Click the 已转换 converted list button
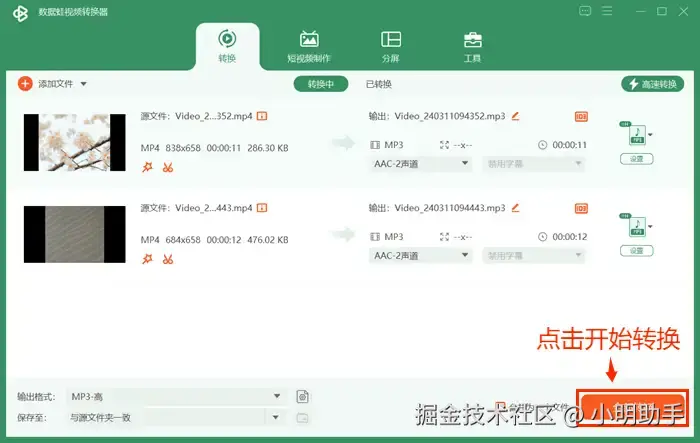This screenshot has height=443, width=700. (x=379, y=84)
